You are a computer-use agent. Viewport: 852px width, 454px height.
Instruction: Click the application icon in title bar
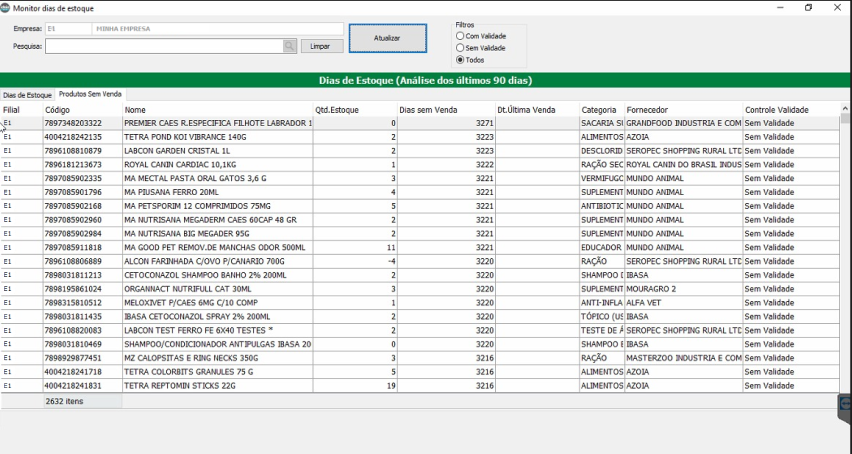click(x=6, y=7)
